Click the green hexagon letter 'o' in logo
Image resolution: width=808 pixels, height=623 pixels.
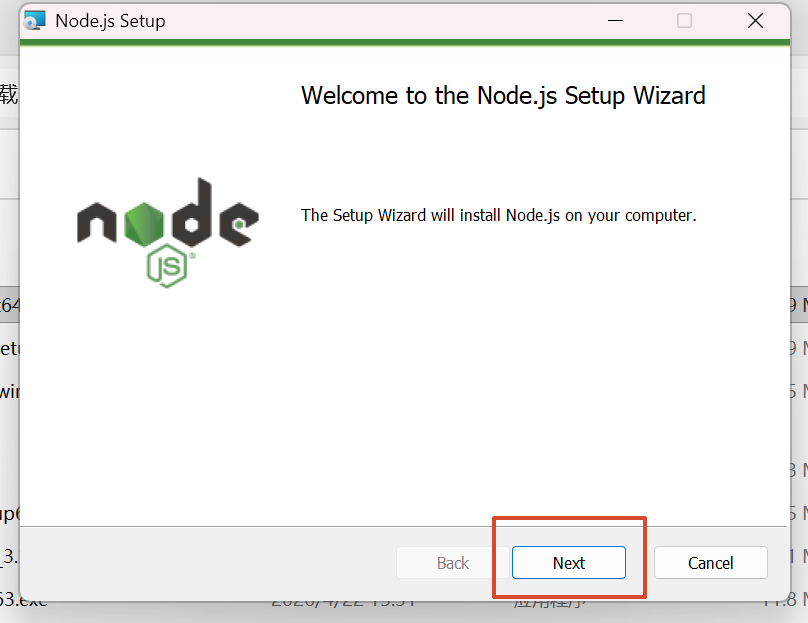pyautogui.click(x=144, y=224)
